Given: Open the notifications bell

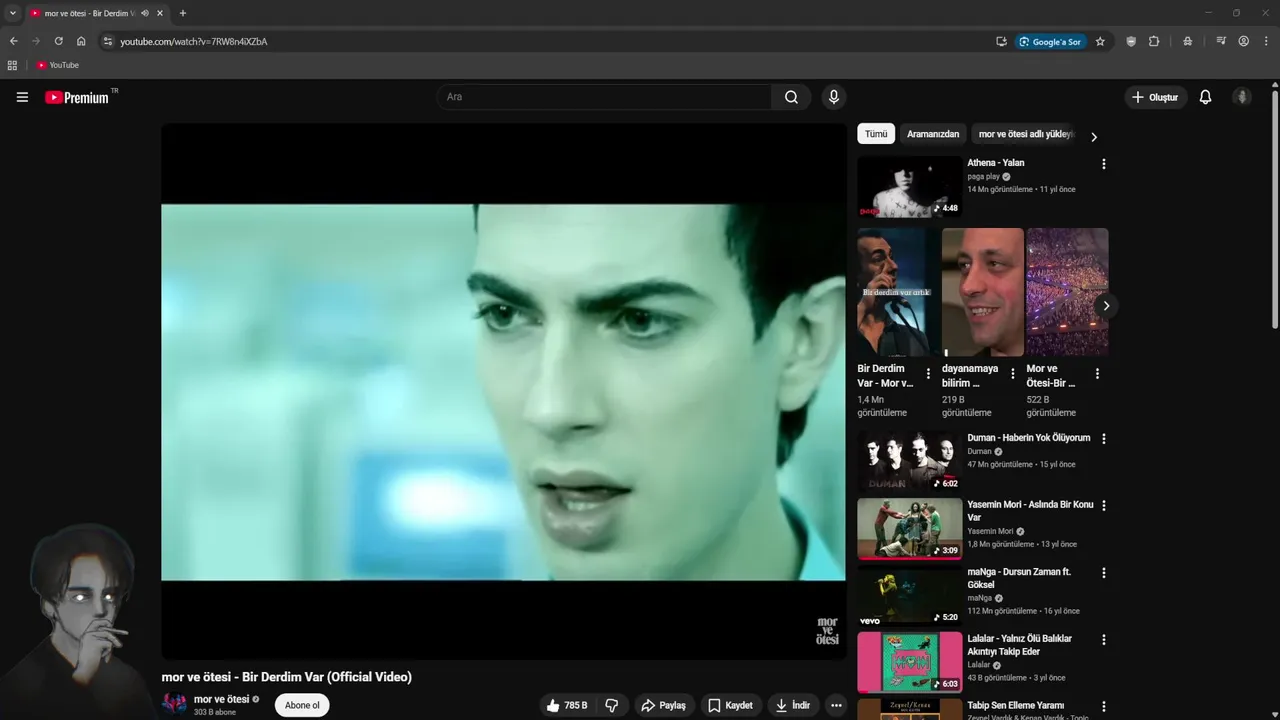Looking at the screenshot, I should [x=1205, y=97].
